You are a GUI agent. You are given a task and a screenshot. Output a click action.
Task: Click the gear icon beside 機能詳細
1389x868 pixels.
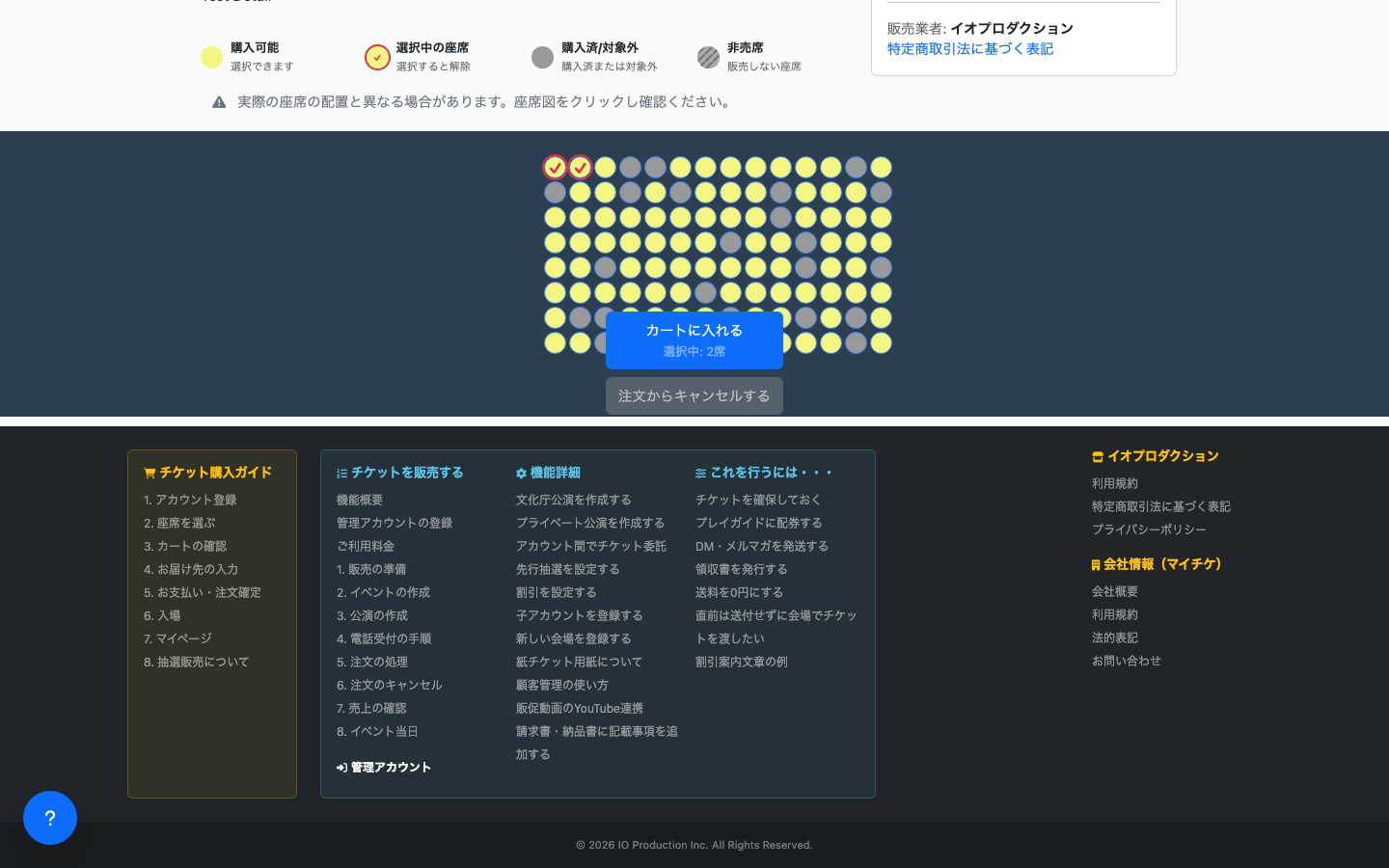click(x=521, y=473)
